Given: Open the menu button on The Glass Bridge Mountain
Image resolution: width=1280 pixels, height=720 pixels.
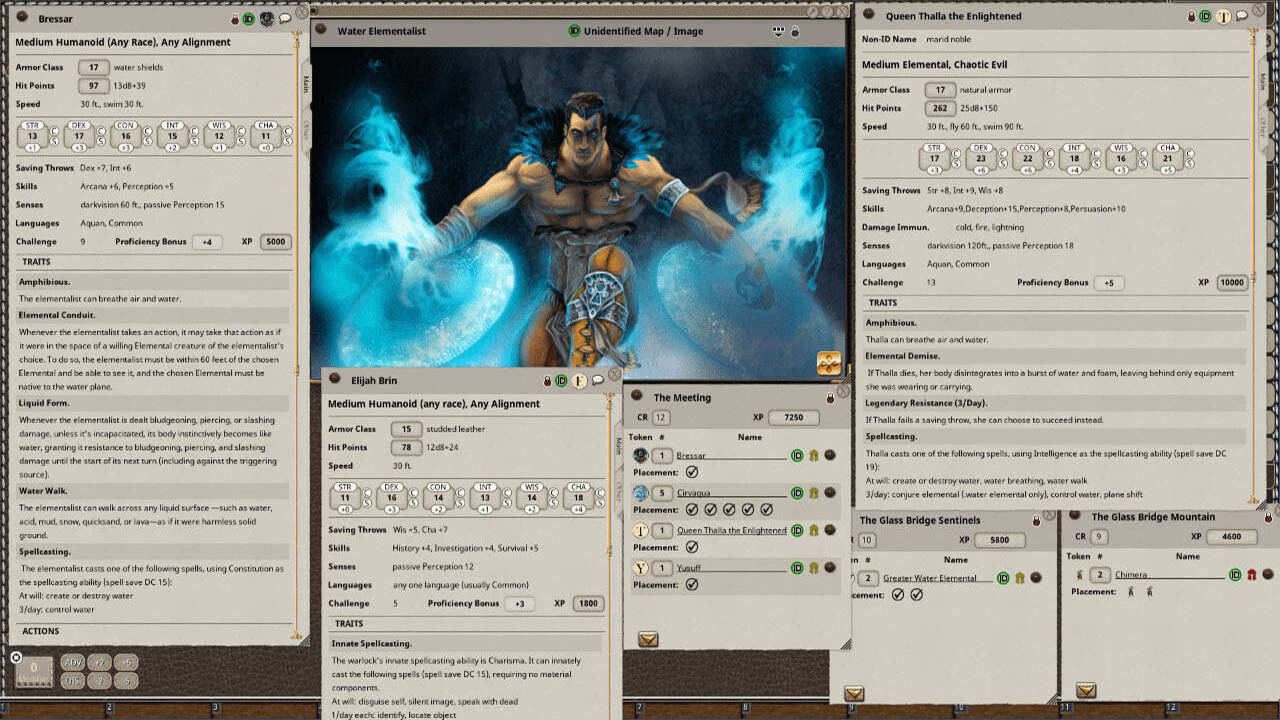Looking at the screenshot, I should [x=1075, y=516].
